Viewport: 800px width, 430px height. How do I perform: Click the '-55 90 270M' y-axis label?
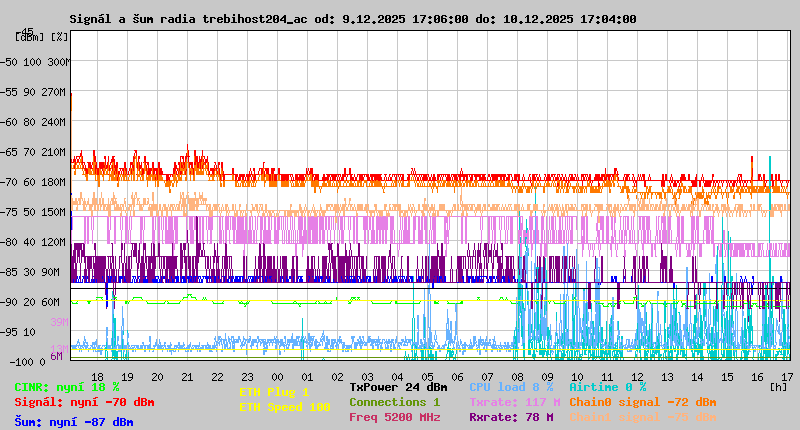33,92
